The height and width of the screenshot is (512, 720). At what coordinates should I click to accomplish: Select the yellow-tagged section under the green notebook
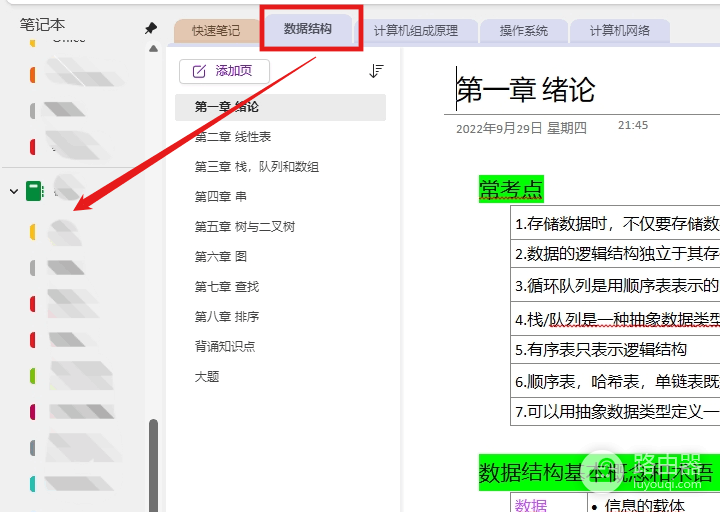click(x=55, y=231)
